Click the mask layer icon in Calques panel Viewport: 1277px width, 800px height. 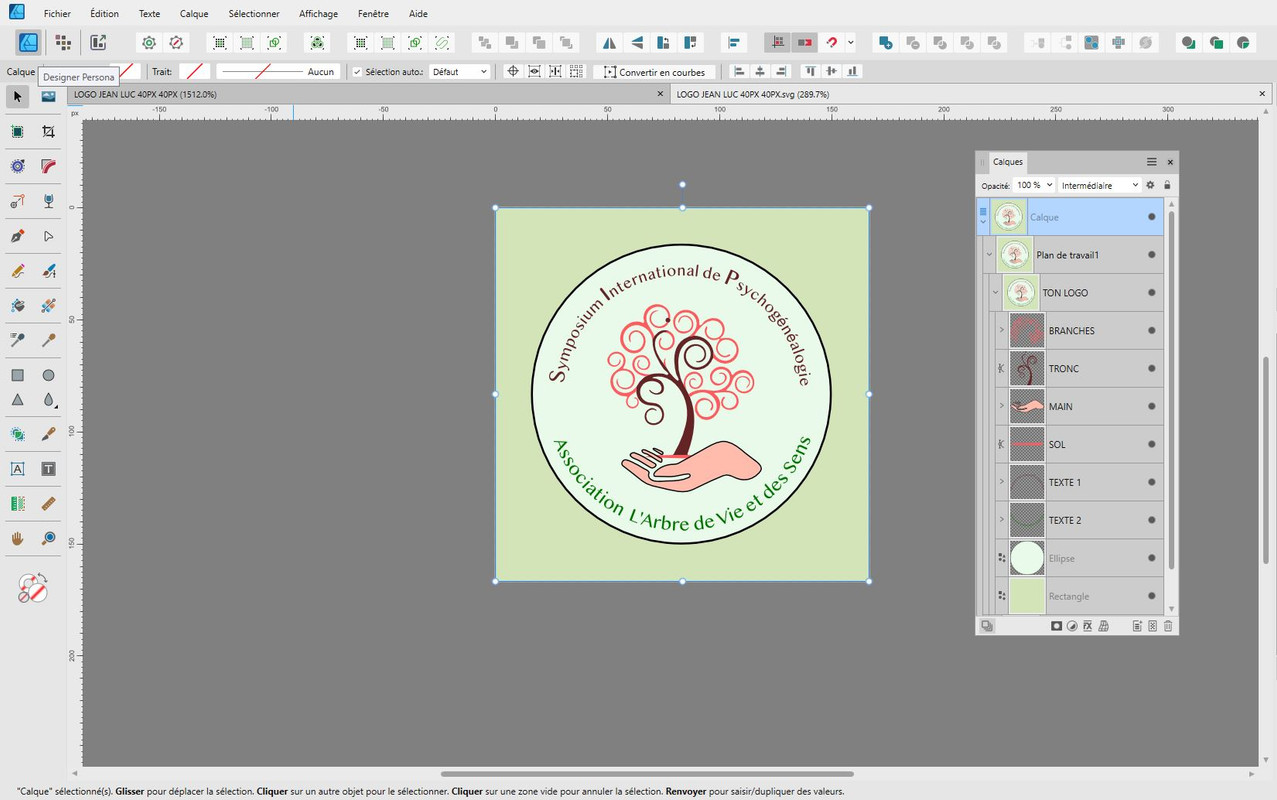1056,626
